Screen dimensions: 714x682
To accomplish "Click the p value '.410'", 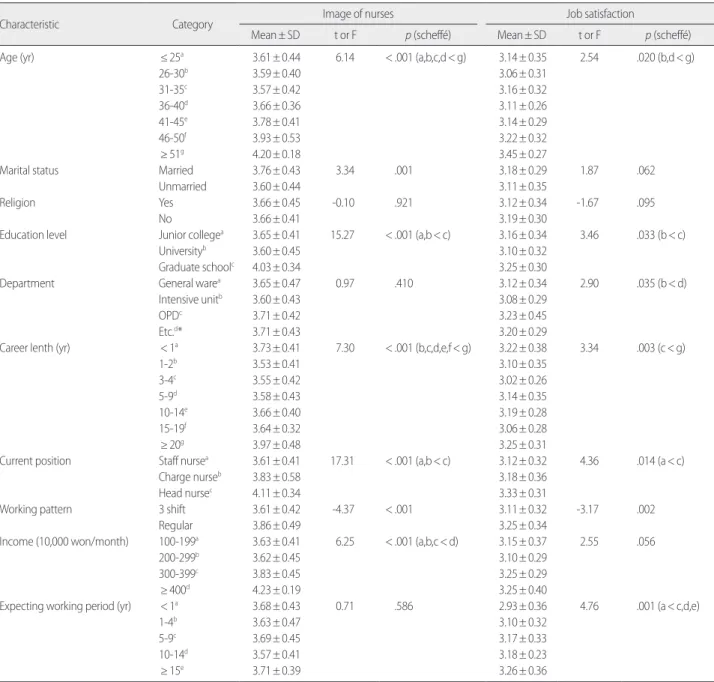I will tap(404, 283).
